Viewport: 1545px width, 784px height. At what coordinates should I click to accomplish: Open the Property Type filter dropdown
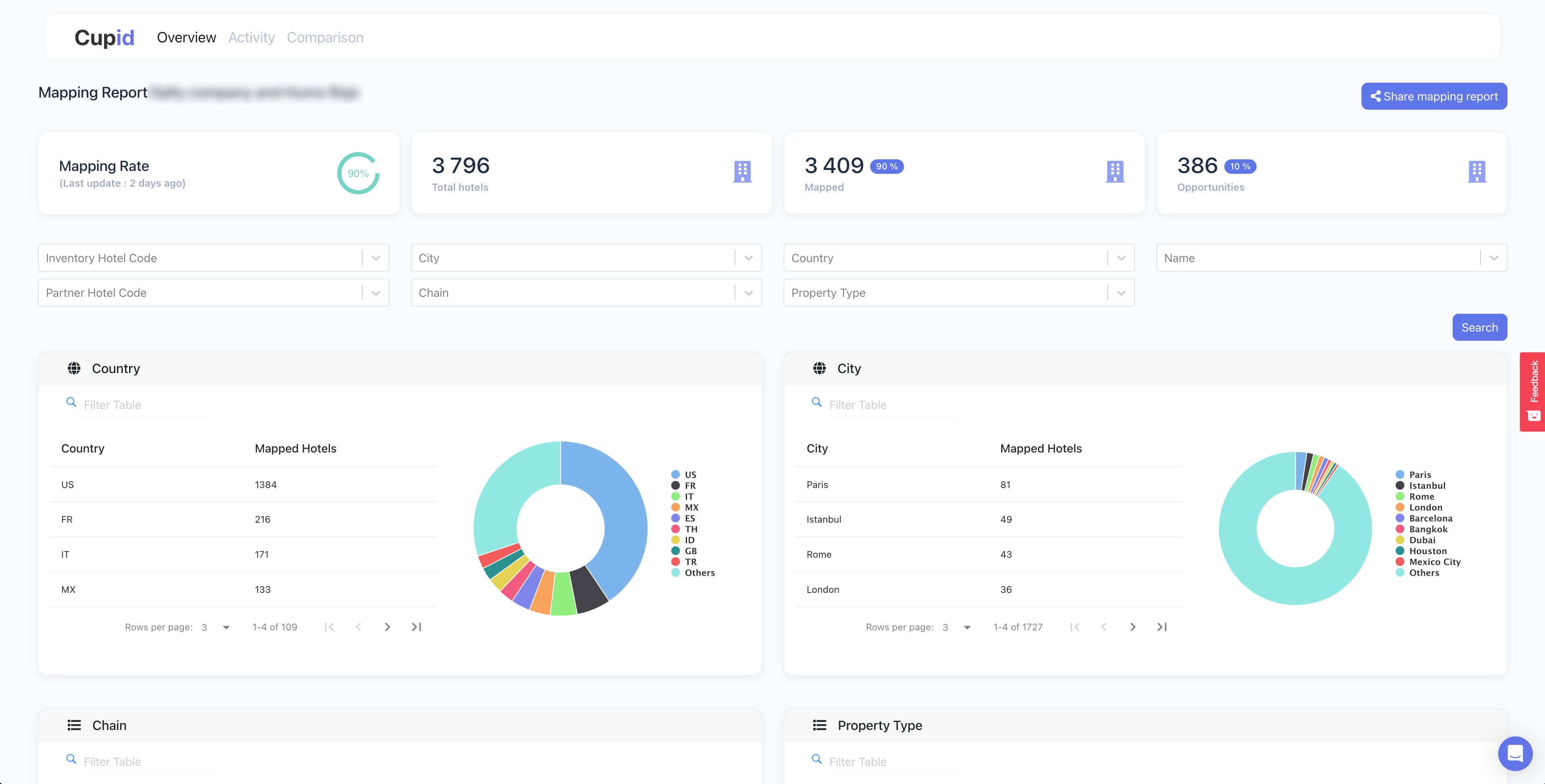click(x=1121, y=293)
